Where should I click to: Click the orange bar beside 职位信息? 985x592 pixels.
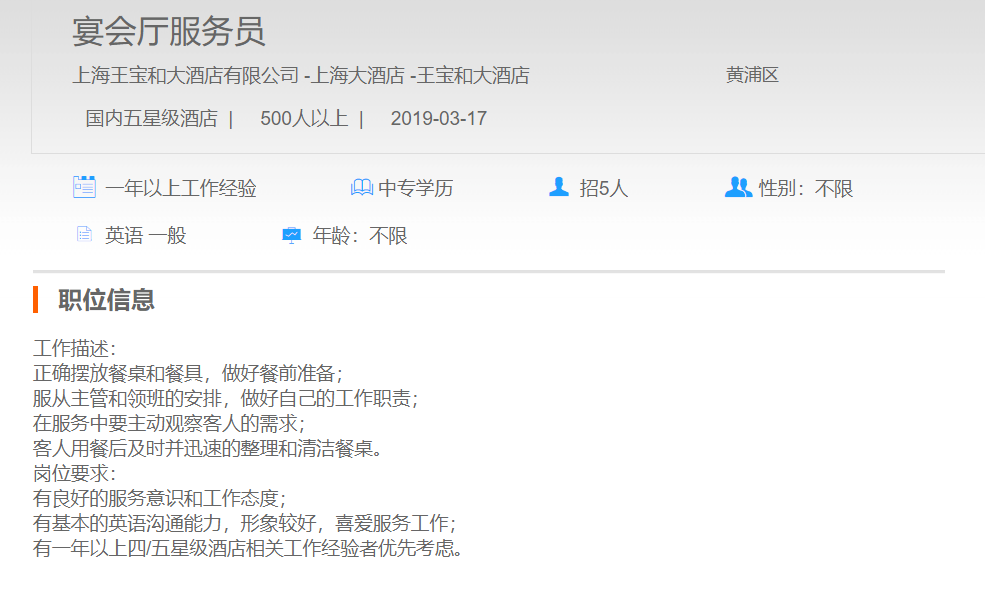tap(36, 299)
